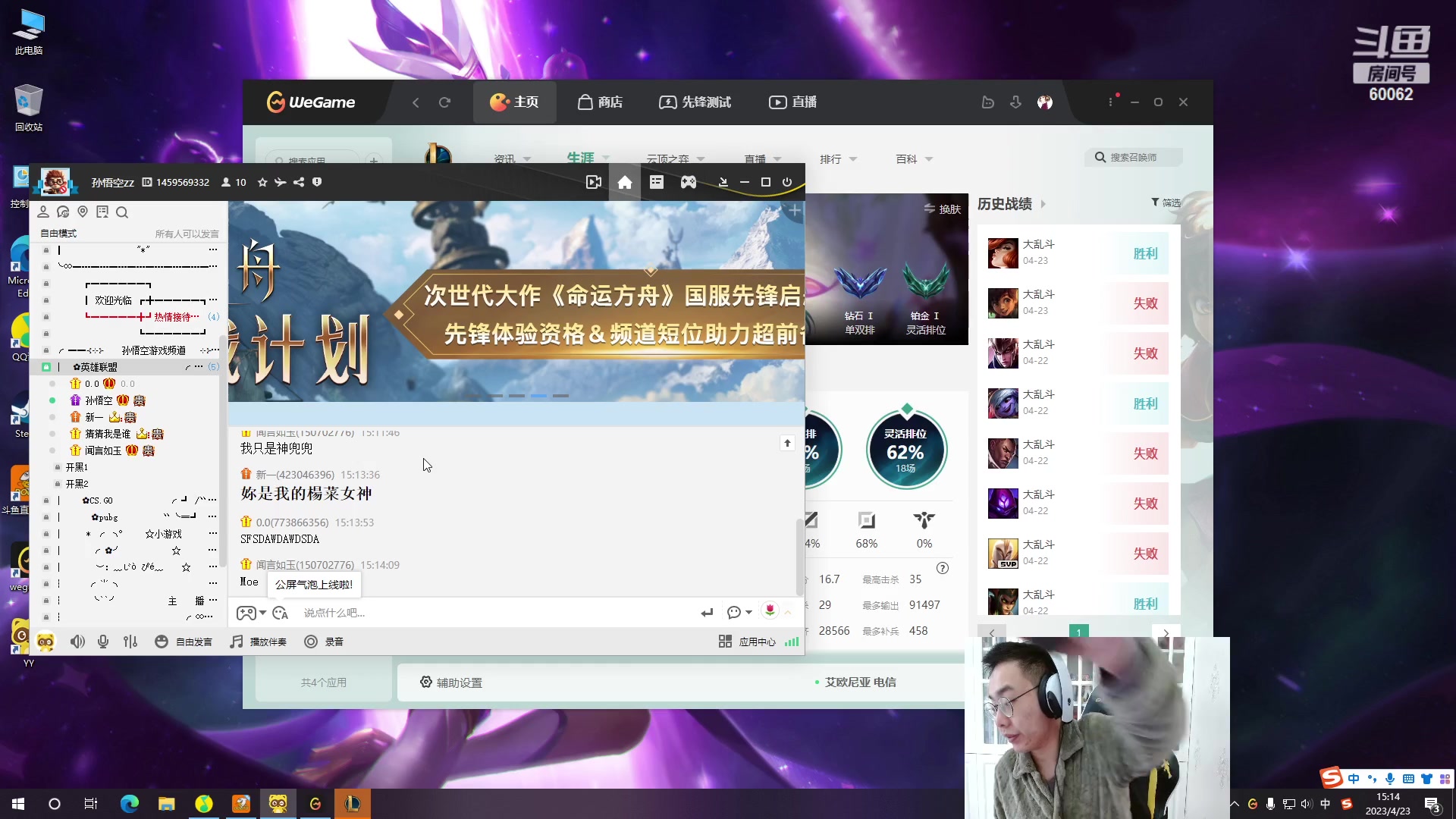
Task: Open the emoji font icon in chat box
Action: tap(281, 613)
